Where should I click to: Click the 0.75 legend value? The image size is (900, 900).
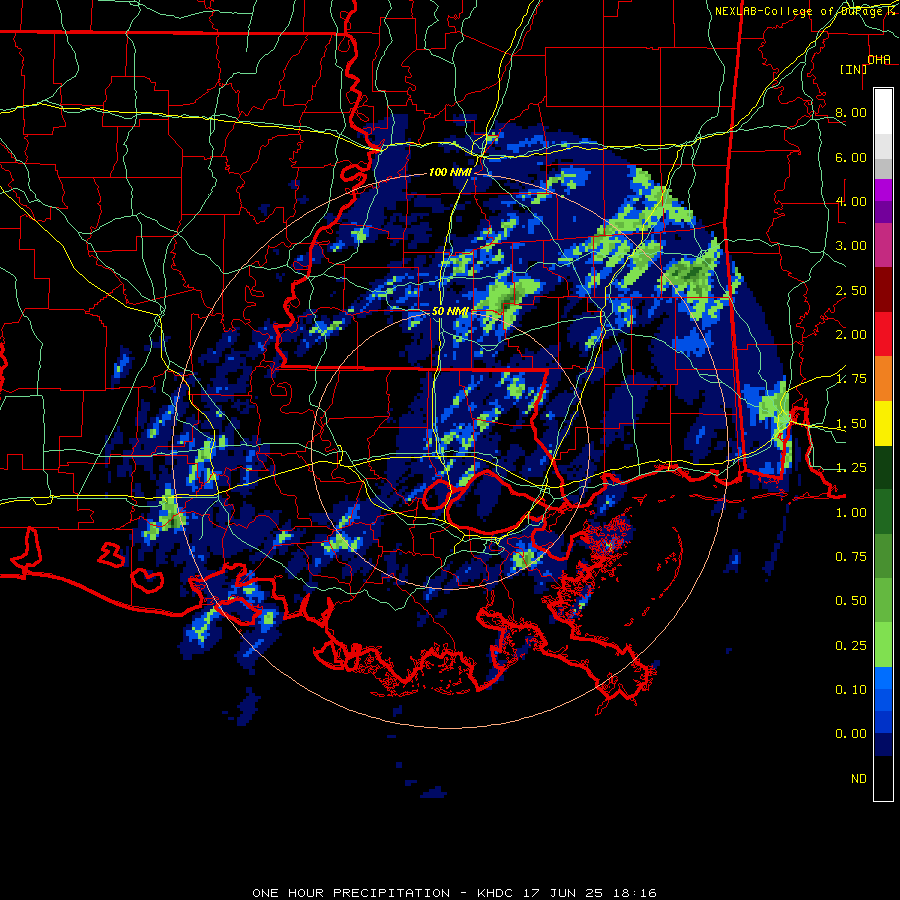(x=851, y=557)
